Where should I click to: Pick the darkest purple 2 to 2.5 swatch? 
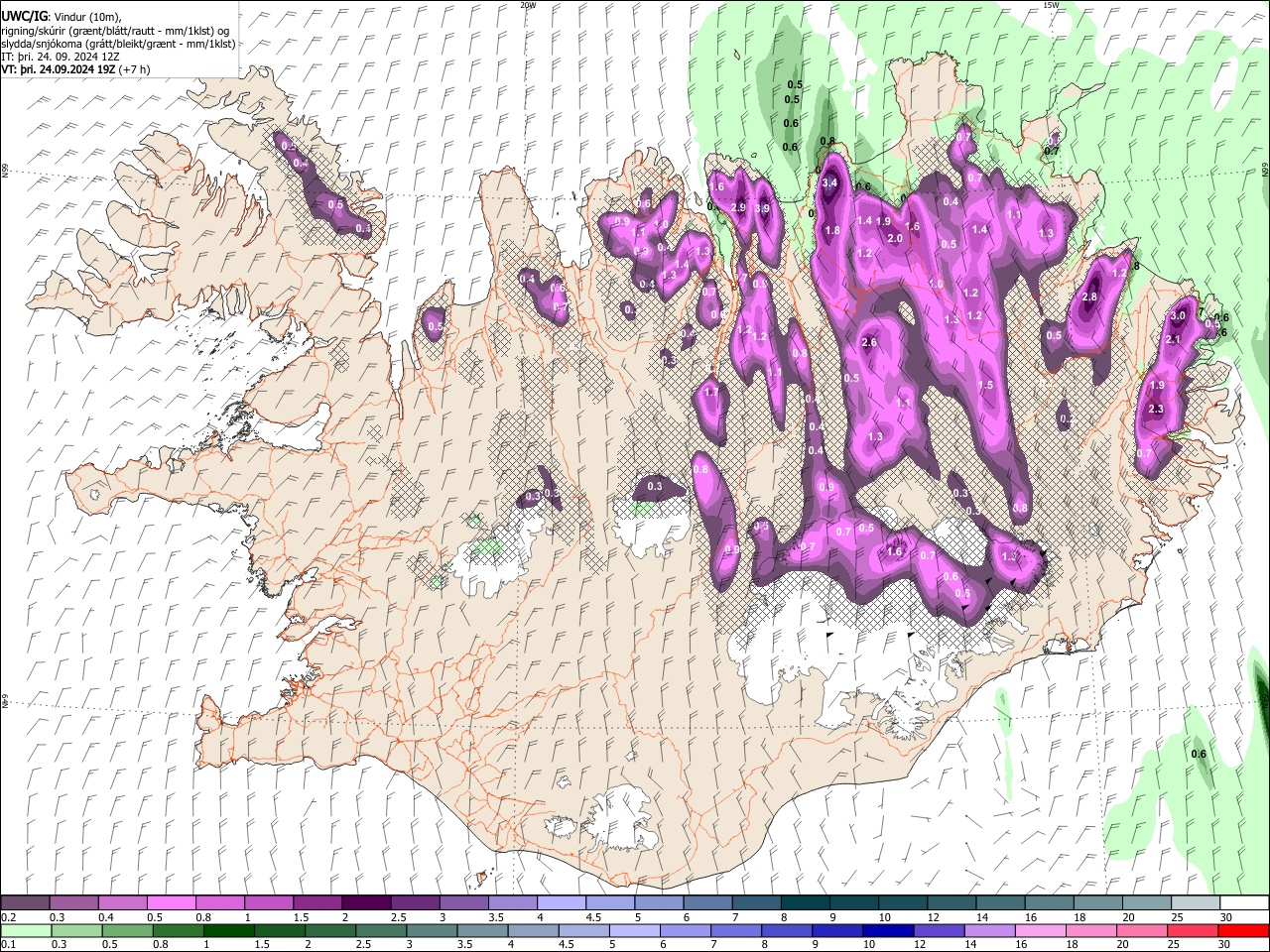(x=366, y=902)
